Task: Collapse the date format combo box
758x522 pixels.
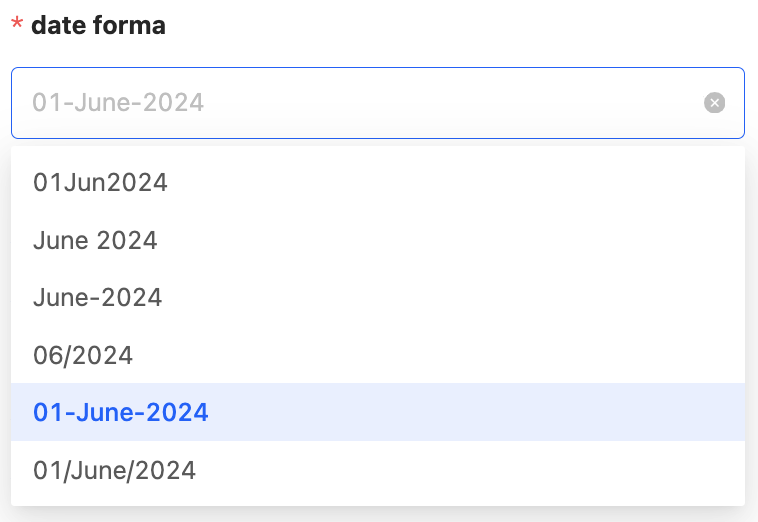Action: pos(360,103)
